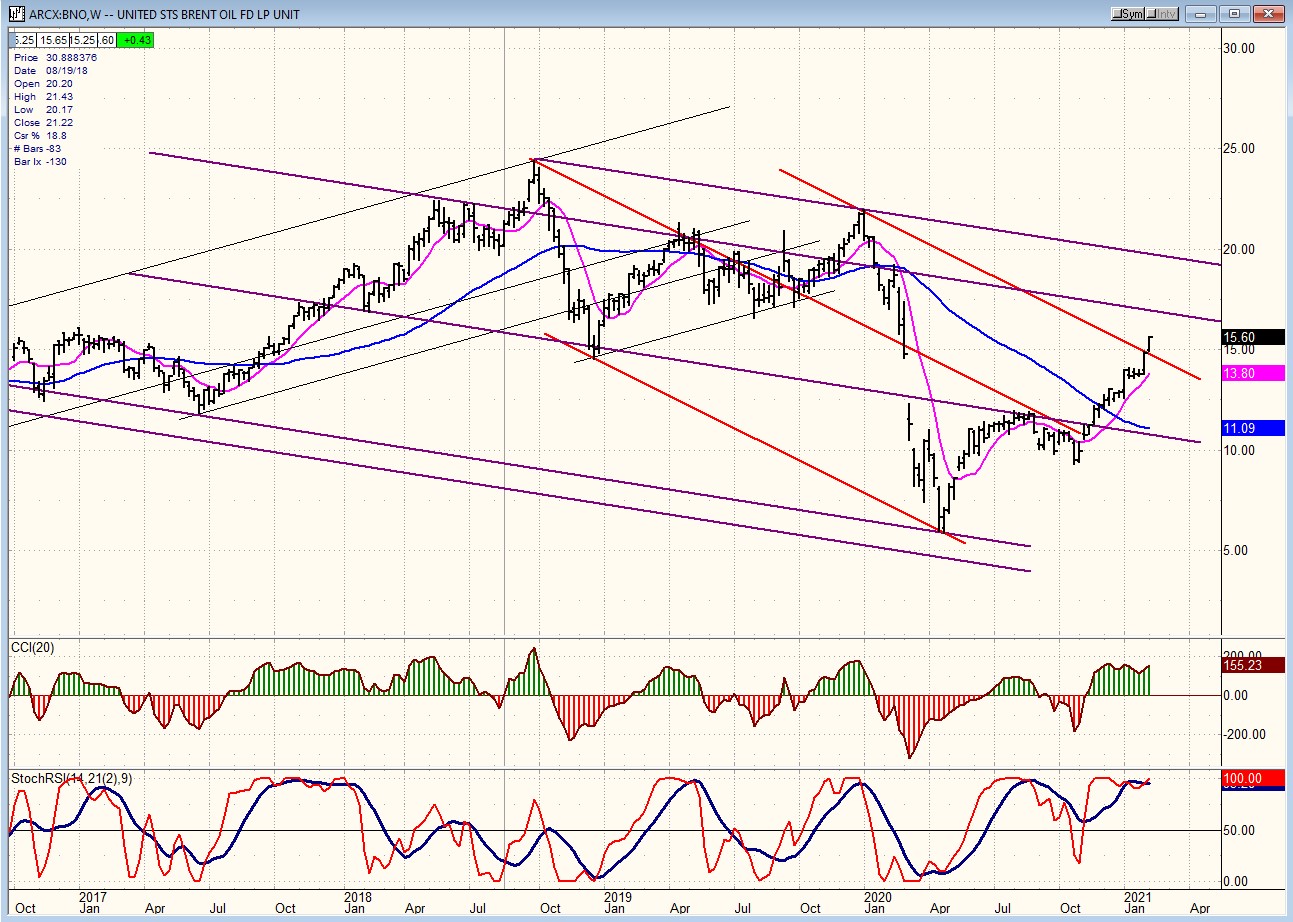Click the red 100.00 StochRSI value label
This screenshot has width=1293, height=922.
point(1252,778)
